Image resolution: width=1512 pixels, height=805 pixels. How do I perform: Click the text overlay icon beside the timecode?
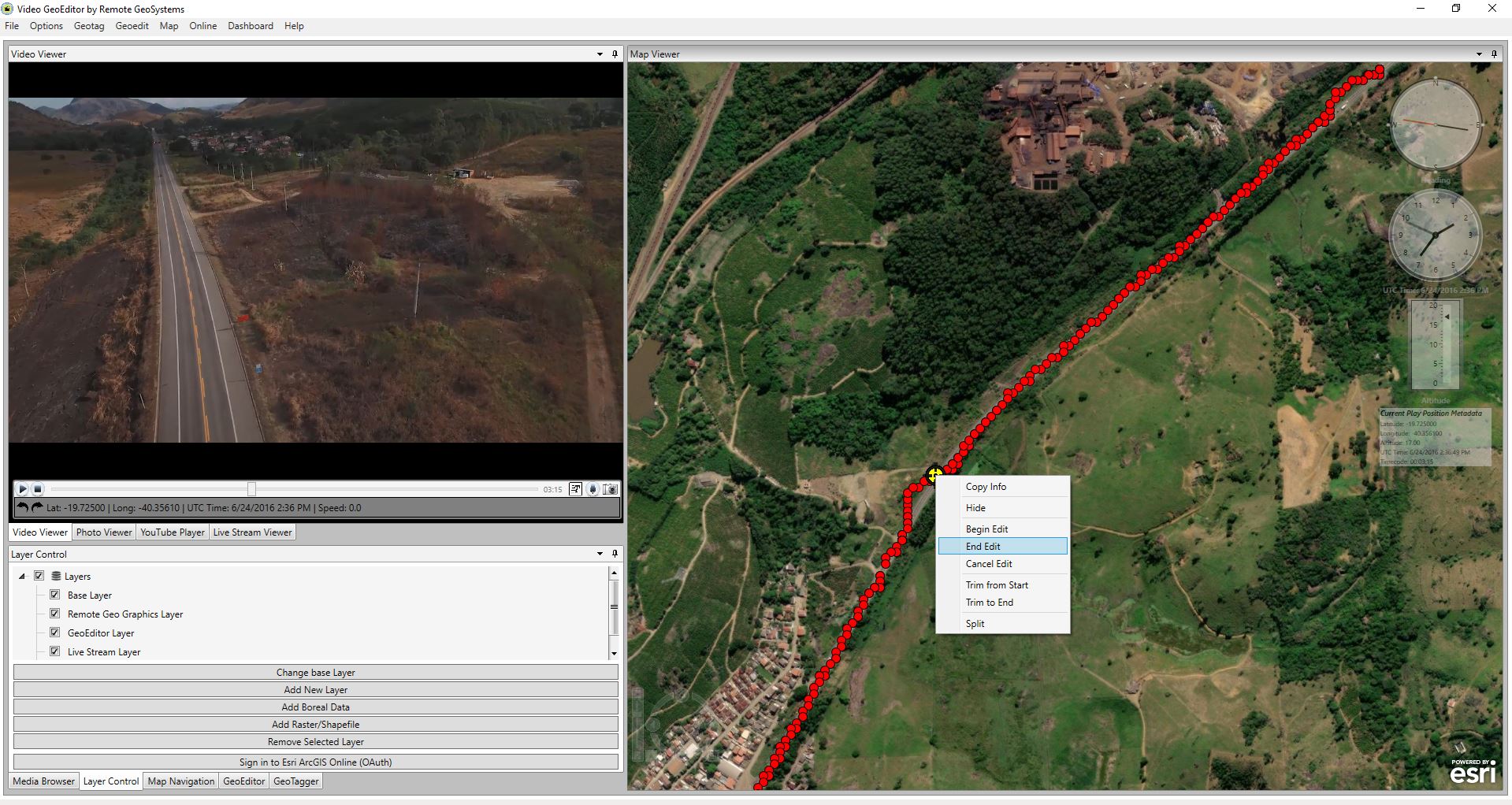coord(576,489)
